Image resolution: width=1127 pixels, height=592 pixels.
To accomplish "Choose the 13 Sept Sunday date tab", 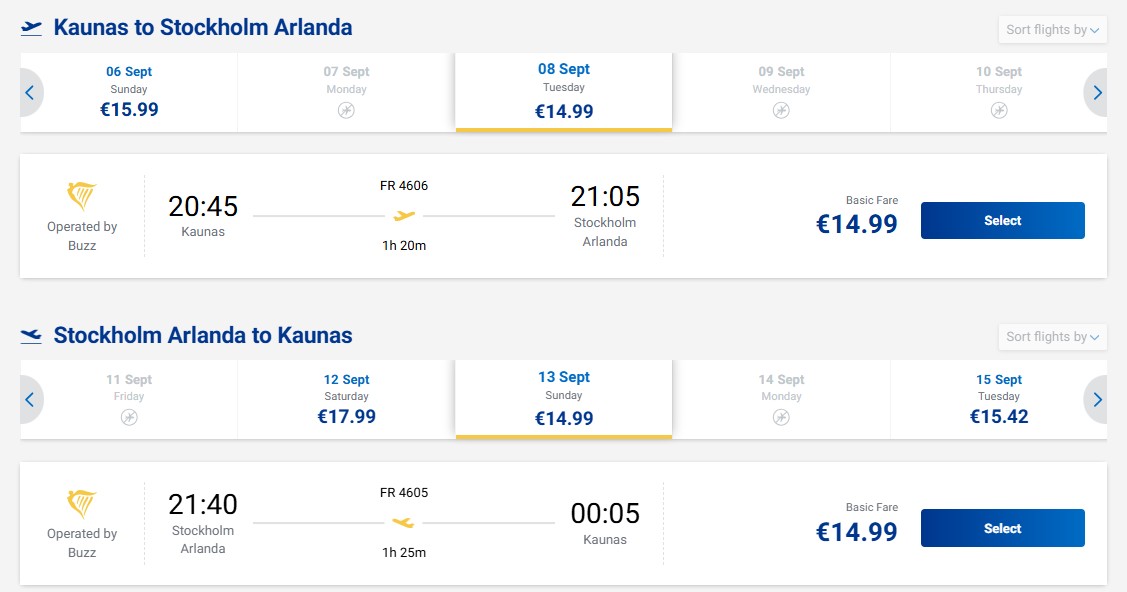I will pyautogui.click(x=564, y=399).
